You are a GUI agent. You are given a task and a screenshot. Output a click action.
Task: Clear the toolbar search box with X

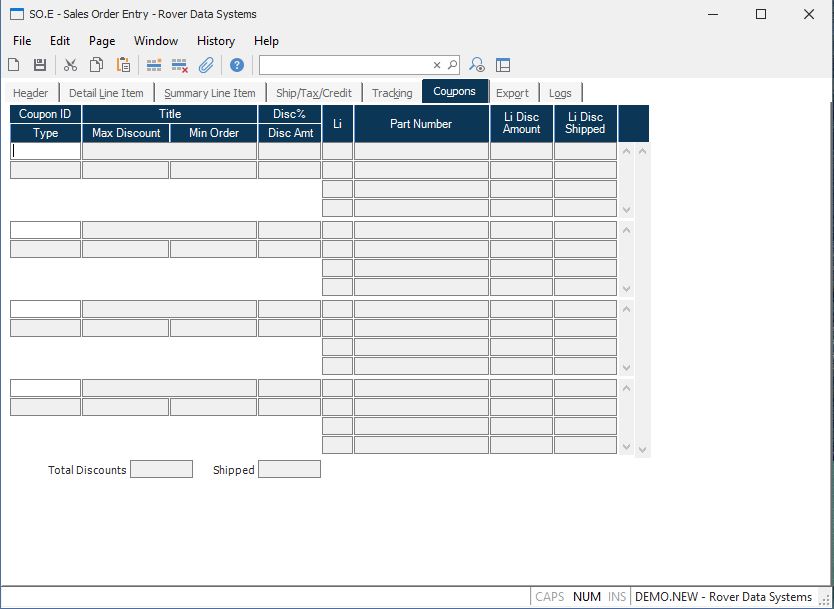tap(437, 65)
